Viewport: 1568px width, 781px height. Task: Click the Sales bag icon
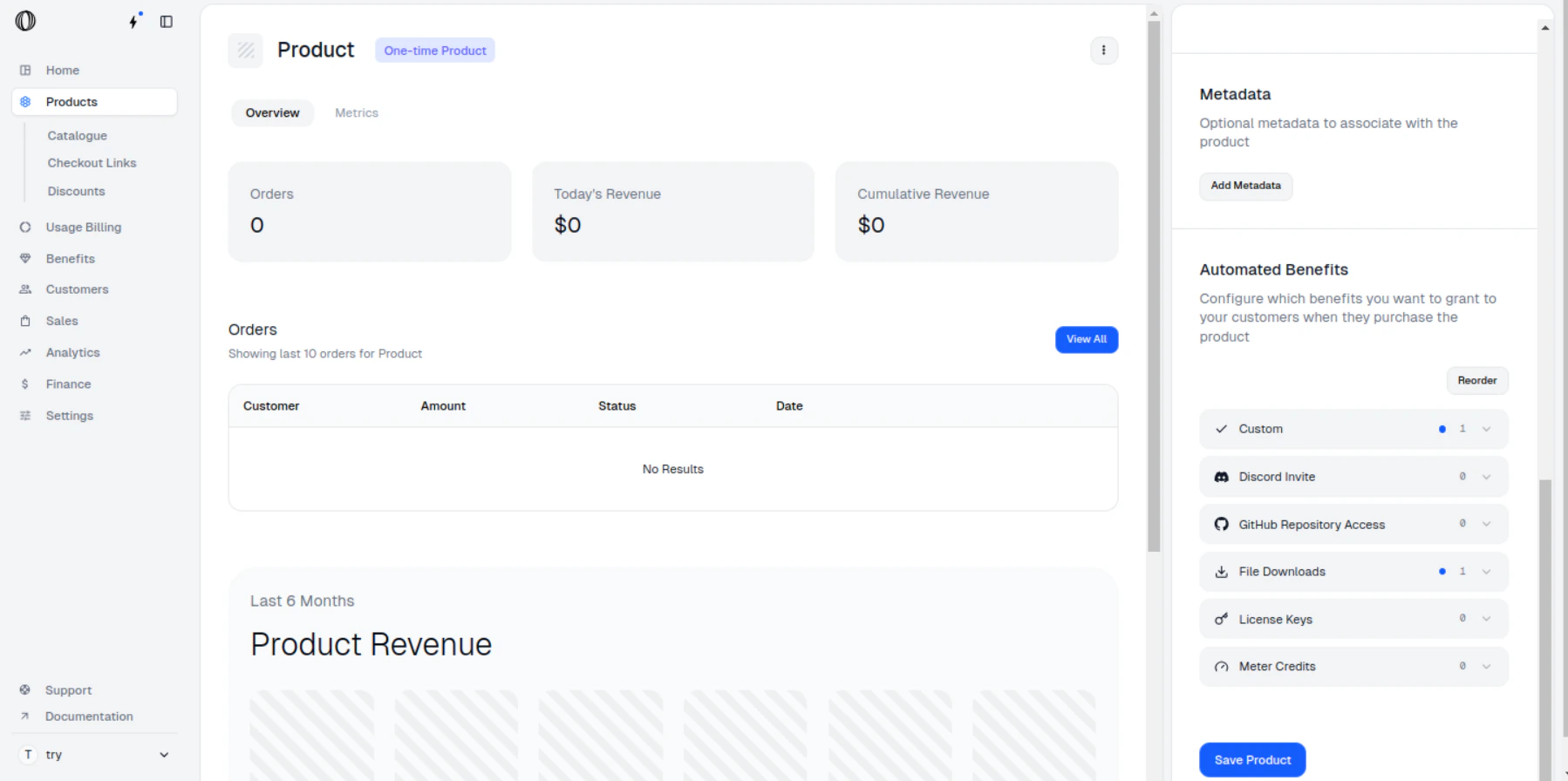click(25, 321)
